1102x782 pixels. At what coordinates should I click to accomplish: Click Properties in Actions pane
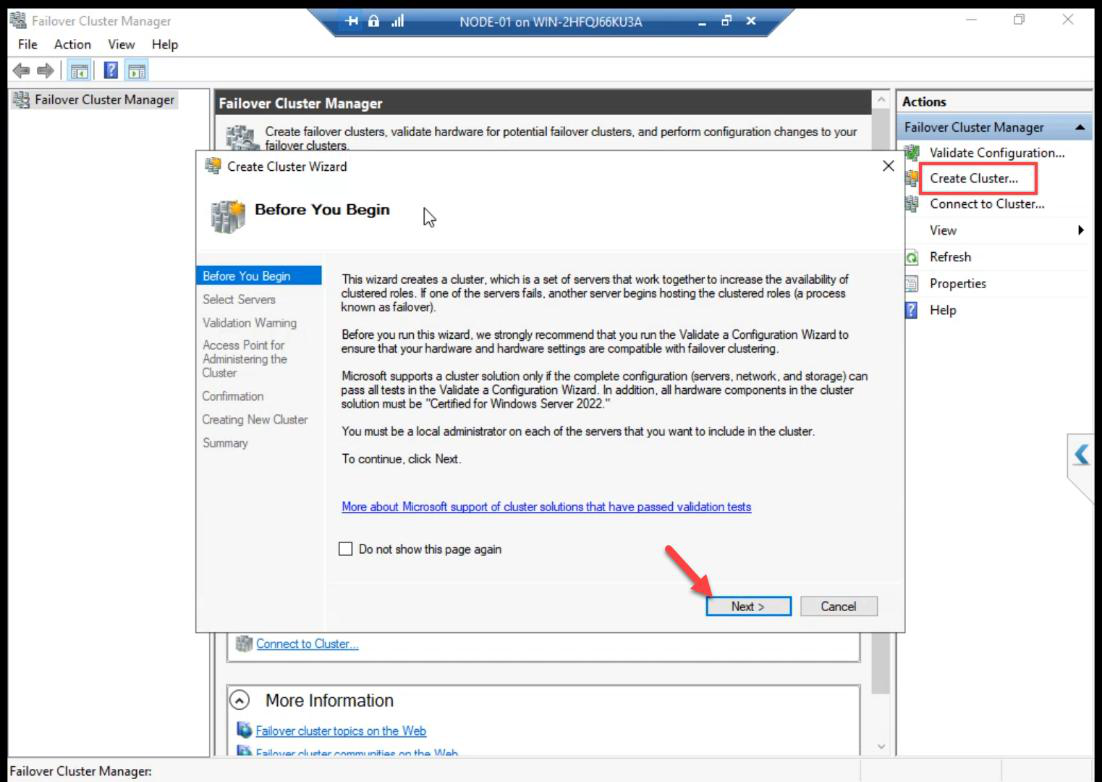tap(957, 284)
